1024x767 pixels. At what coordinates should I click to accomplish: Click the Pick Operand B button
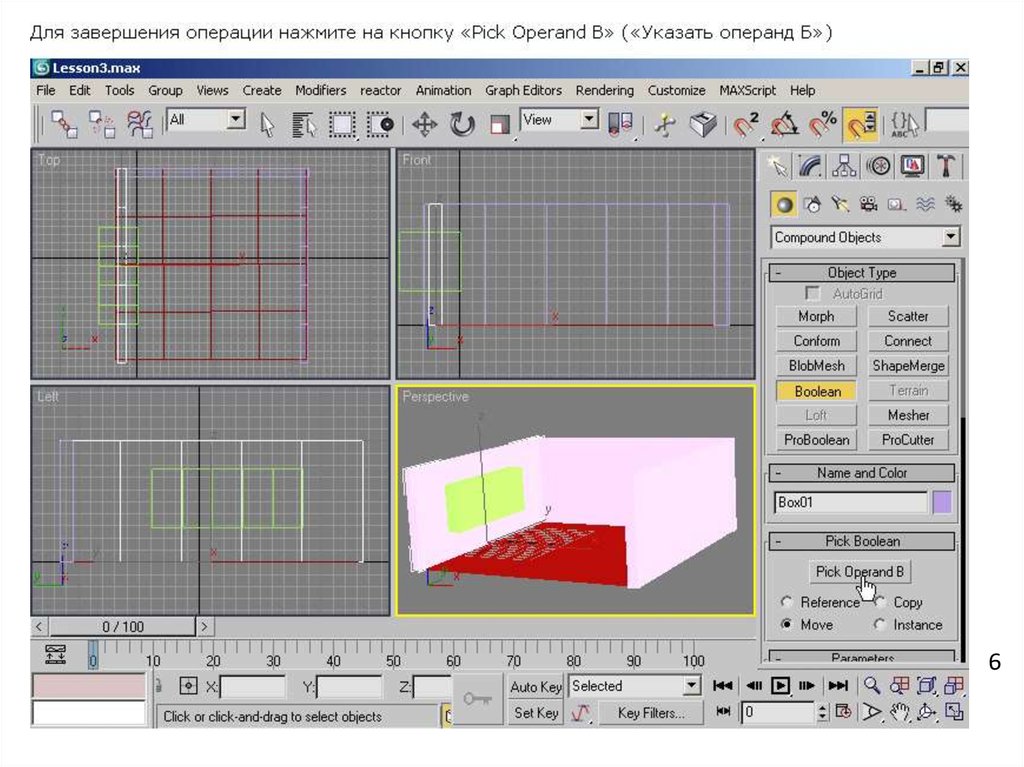click(860, 572)
